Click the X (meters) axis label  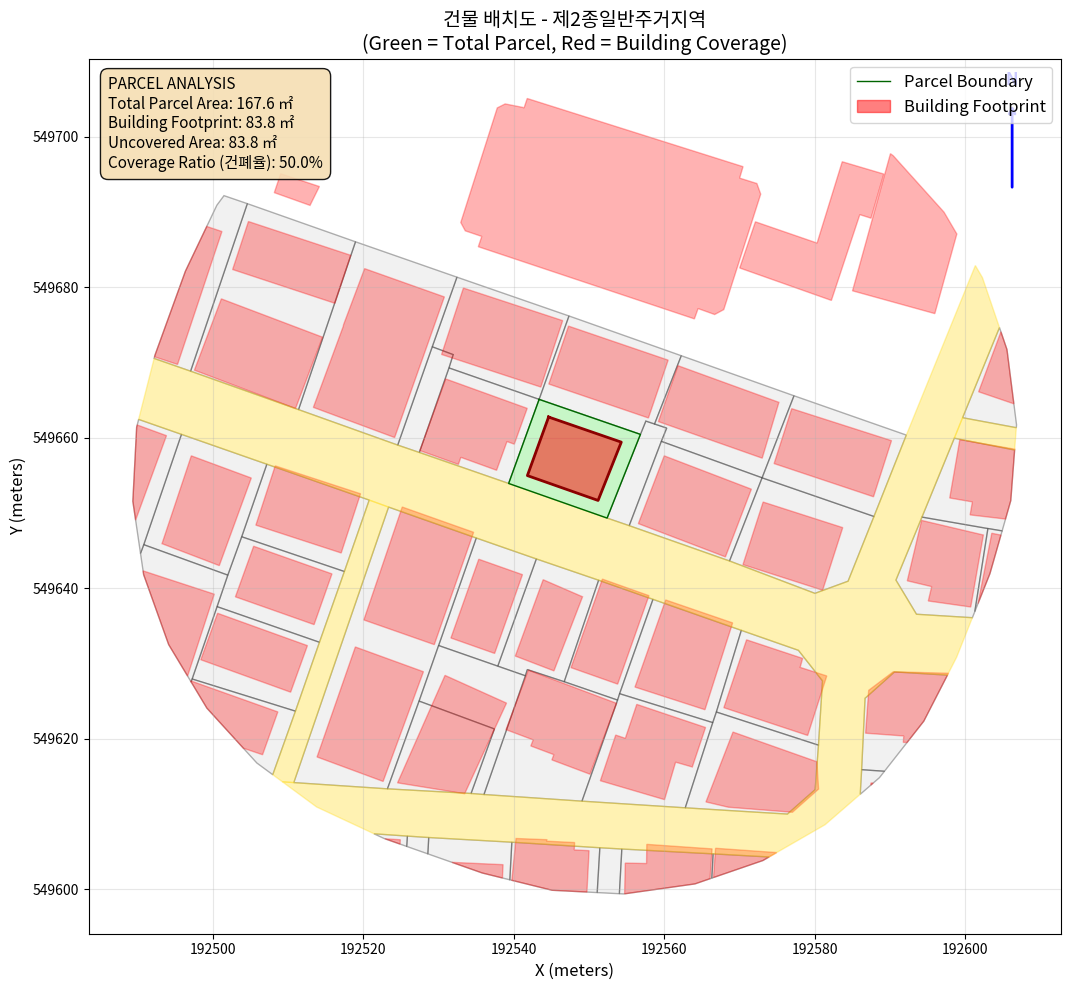point(574,970)
